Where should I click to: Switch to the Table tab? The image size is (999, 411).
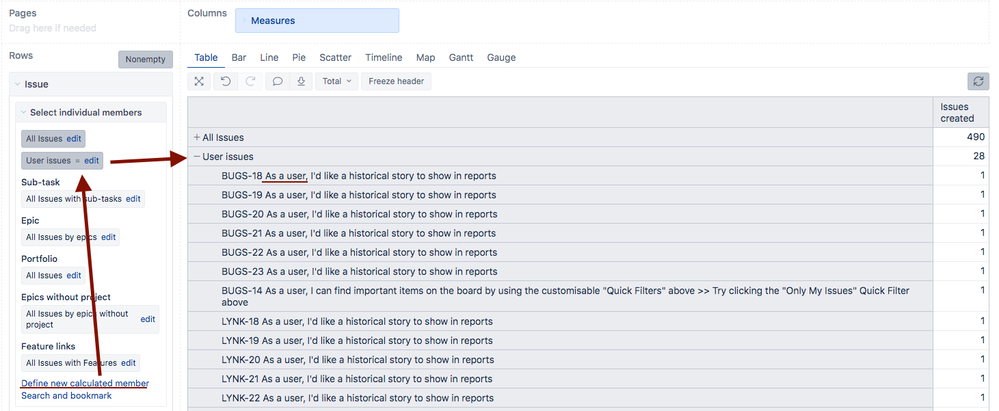pyautogui.click(x=206, y=57)
